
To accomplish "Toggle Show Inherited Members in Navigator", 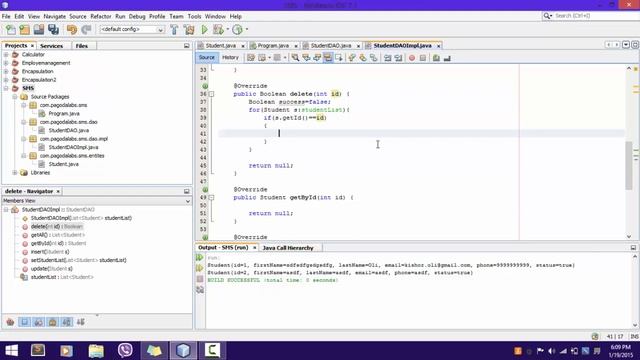I will pos(10,322).
